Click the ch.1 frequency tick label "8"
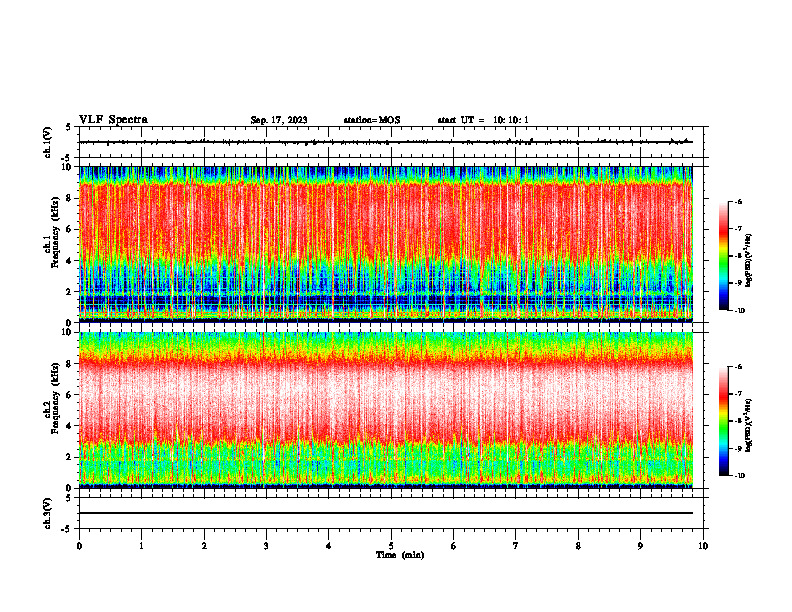Viewport: 792px width, 612px height. 70,198
